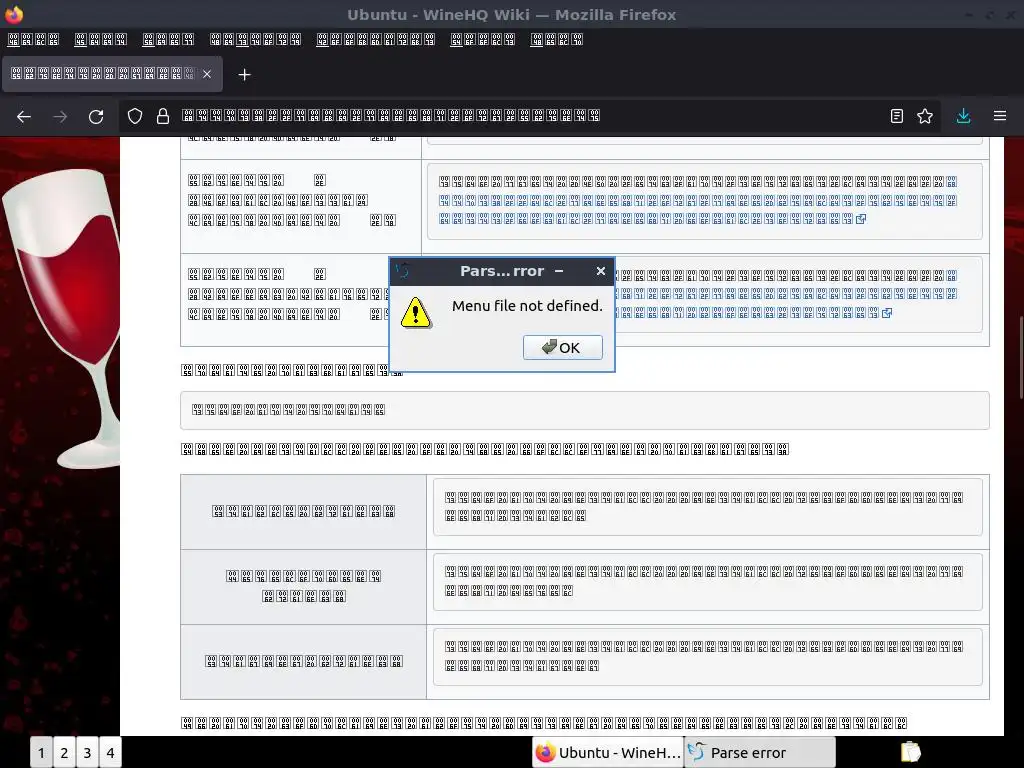This screenshot has height=768, width=1024.
Task: Click the Firefox forward arrow
Action: (x=60, y=116)
